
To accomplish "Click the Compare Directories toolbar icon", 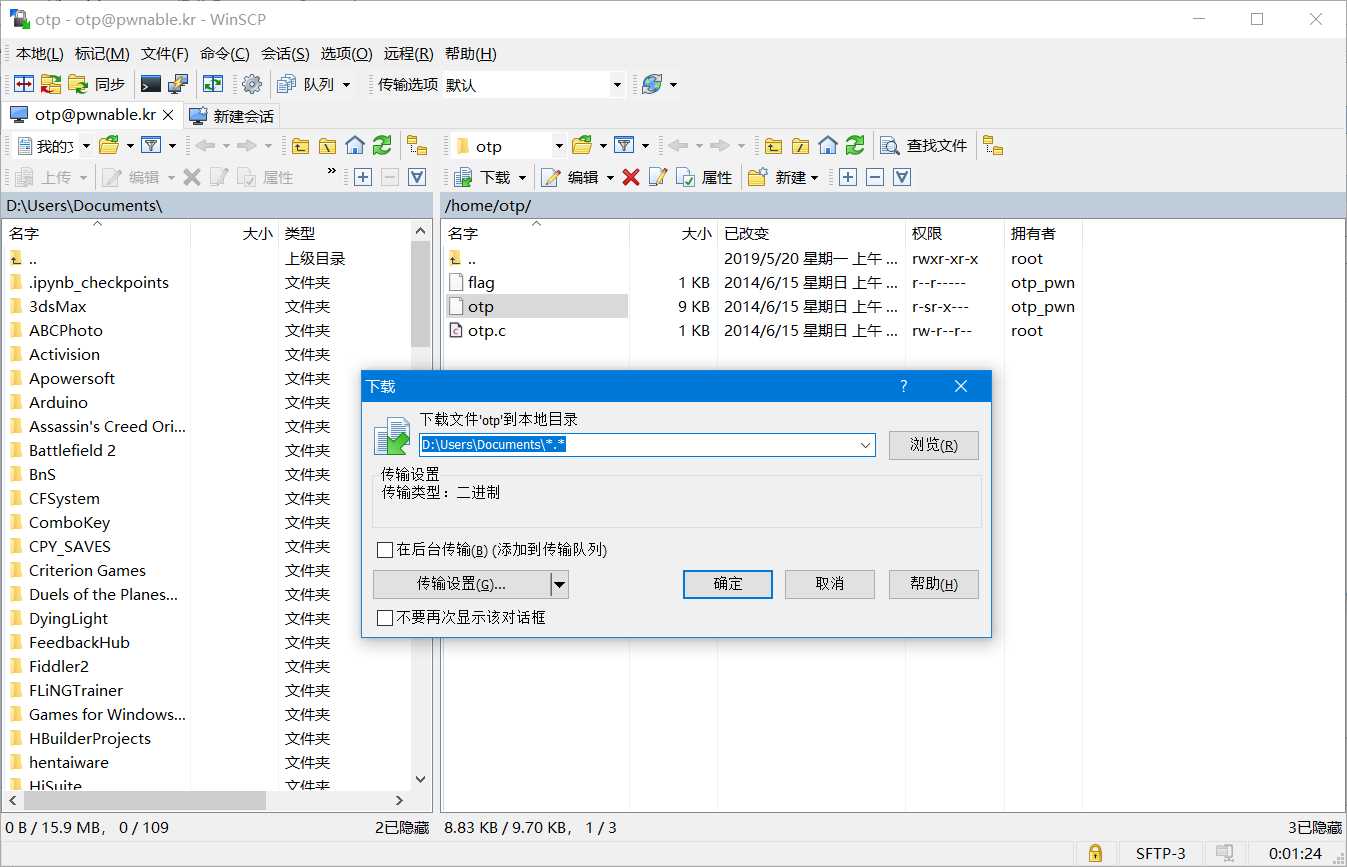I will 24,85.
